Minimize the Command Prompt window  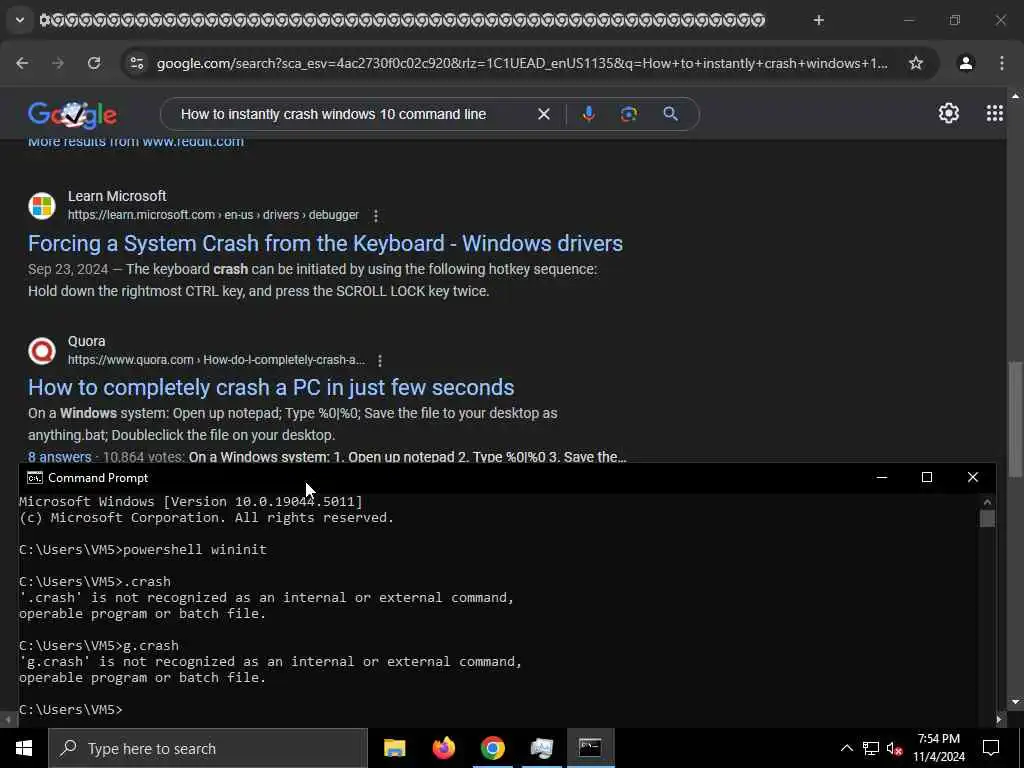(882, 477)
